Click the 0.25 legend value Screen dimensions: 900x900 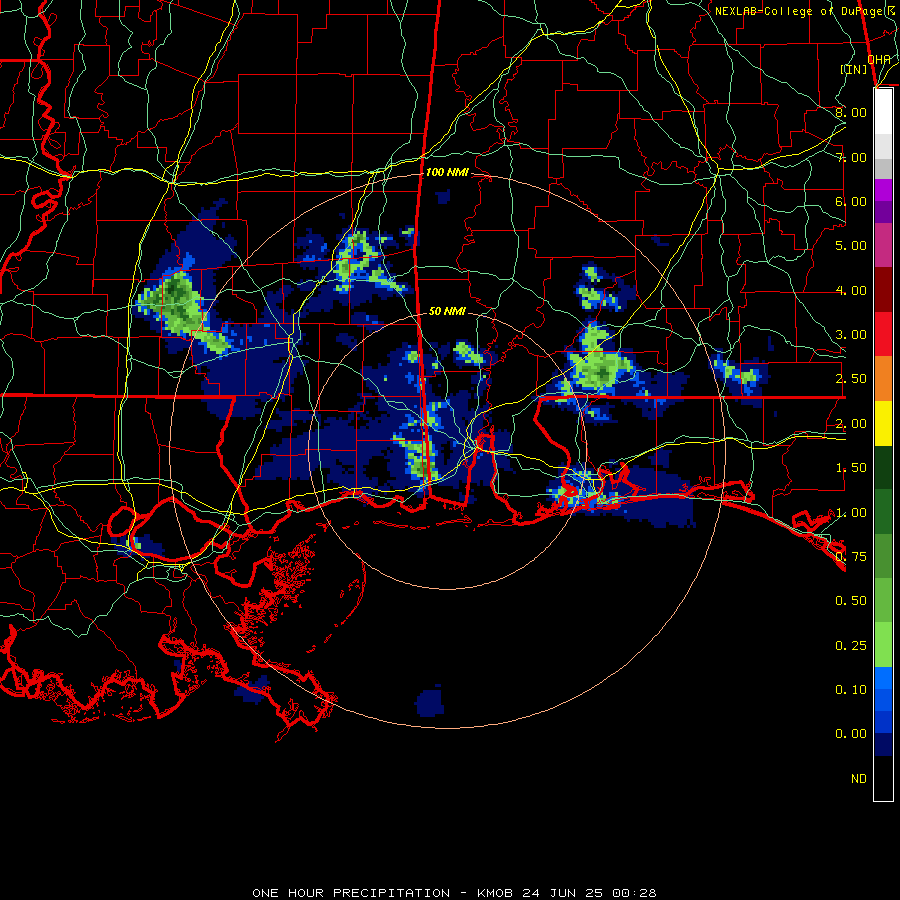[x=851, y=646]
